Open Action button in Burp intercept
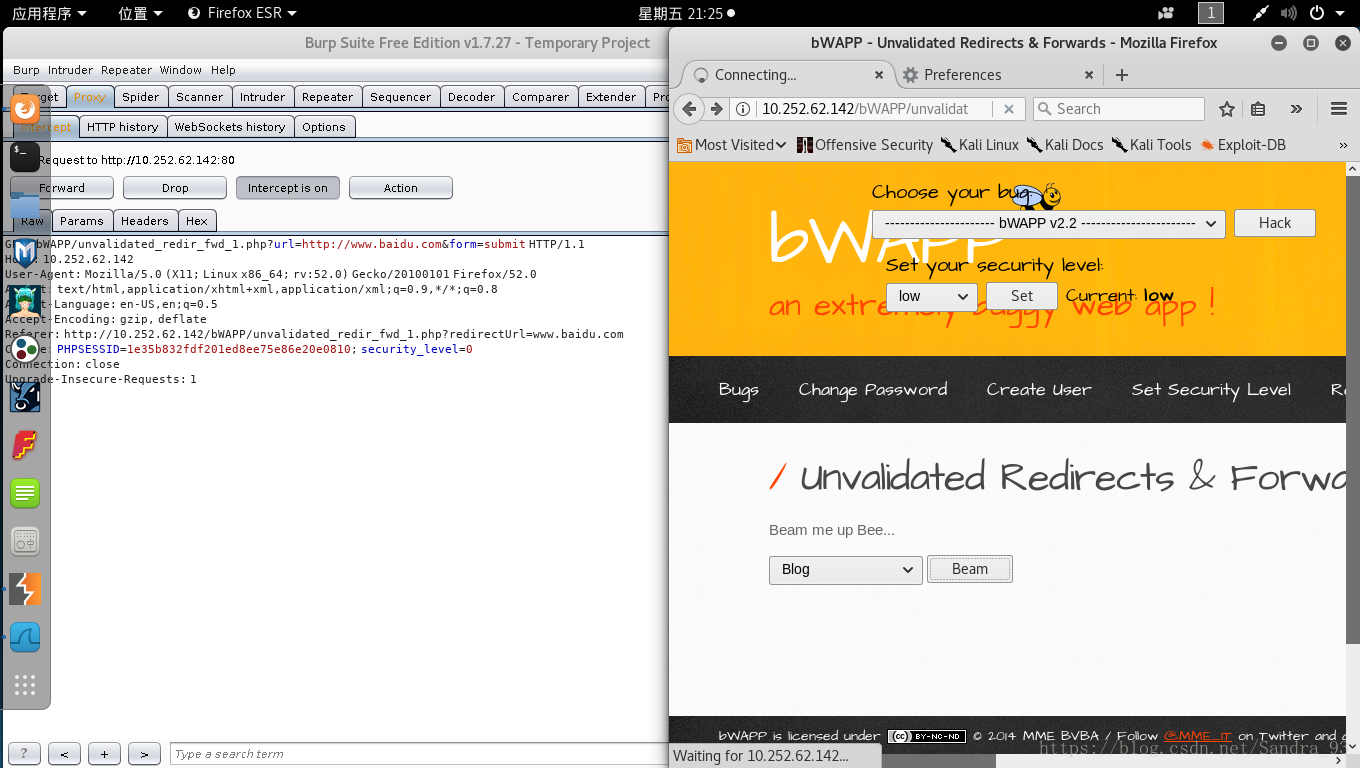 click(401, 188)
